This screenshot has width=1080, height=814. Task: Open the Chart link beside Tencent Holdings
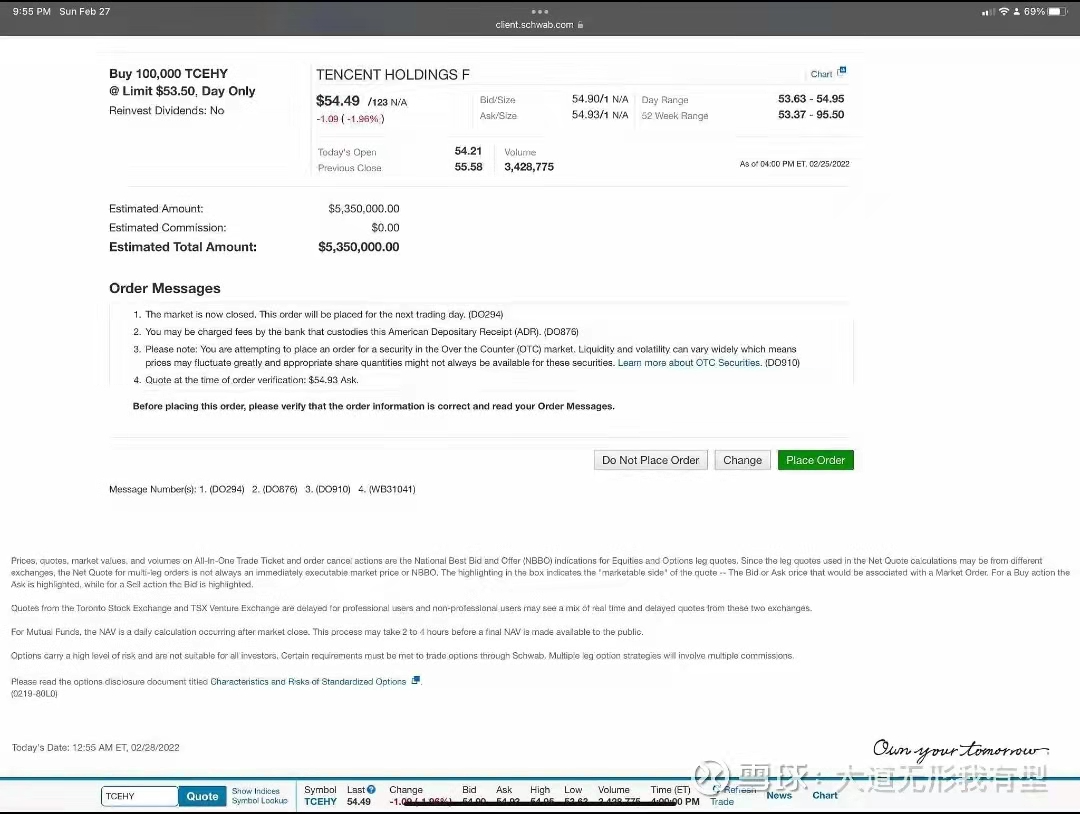click(821, 74)
